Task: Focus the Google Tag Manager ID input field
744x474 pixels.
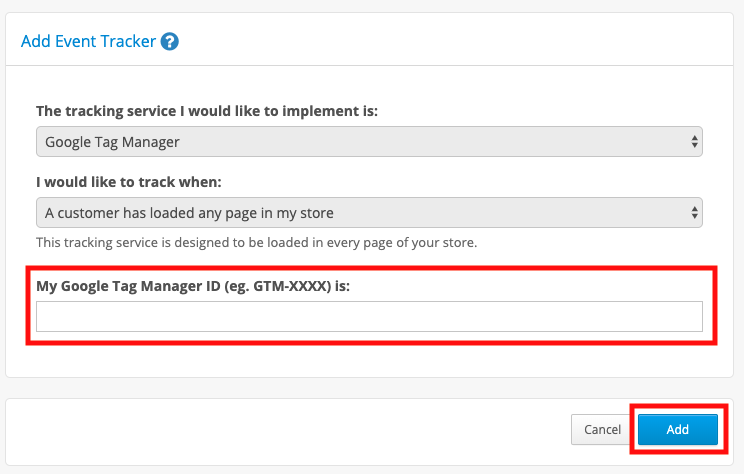Action: coord(369,316)
